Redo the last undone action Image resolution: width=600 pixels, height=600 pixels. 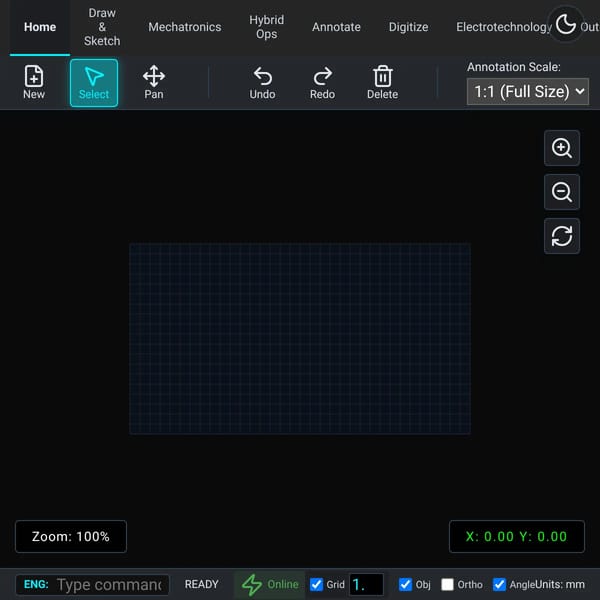pyautogui.click(x=323, y=83)
